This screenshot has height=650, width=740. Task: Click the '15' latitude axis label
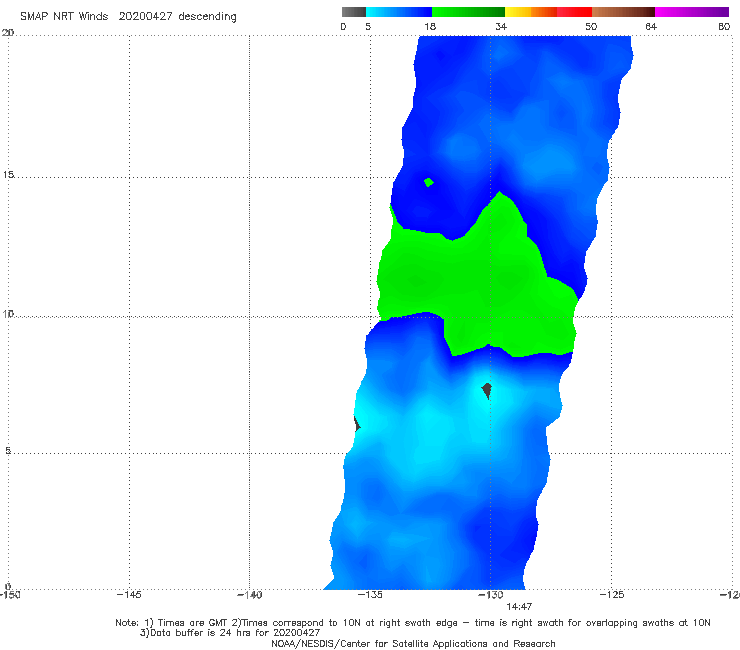point(8,175)
